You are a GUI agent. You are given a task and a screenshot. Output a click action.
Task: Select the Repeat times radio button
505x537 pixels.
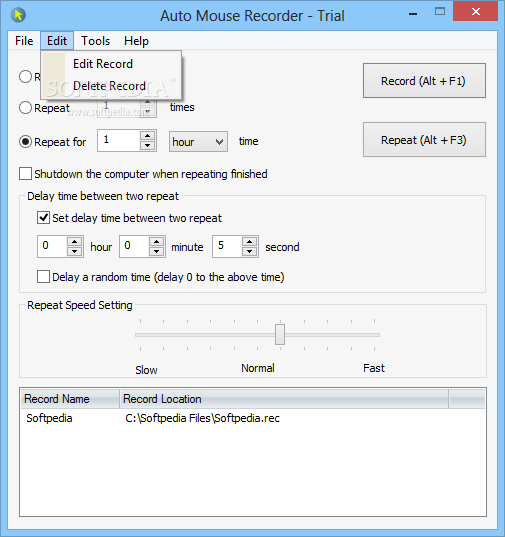(x=26, y=108)
